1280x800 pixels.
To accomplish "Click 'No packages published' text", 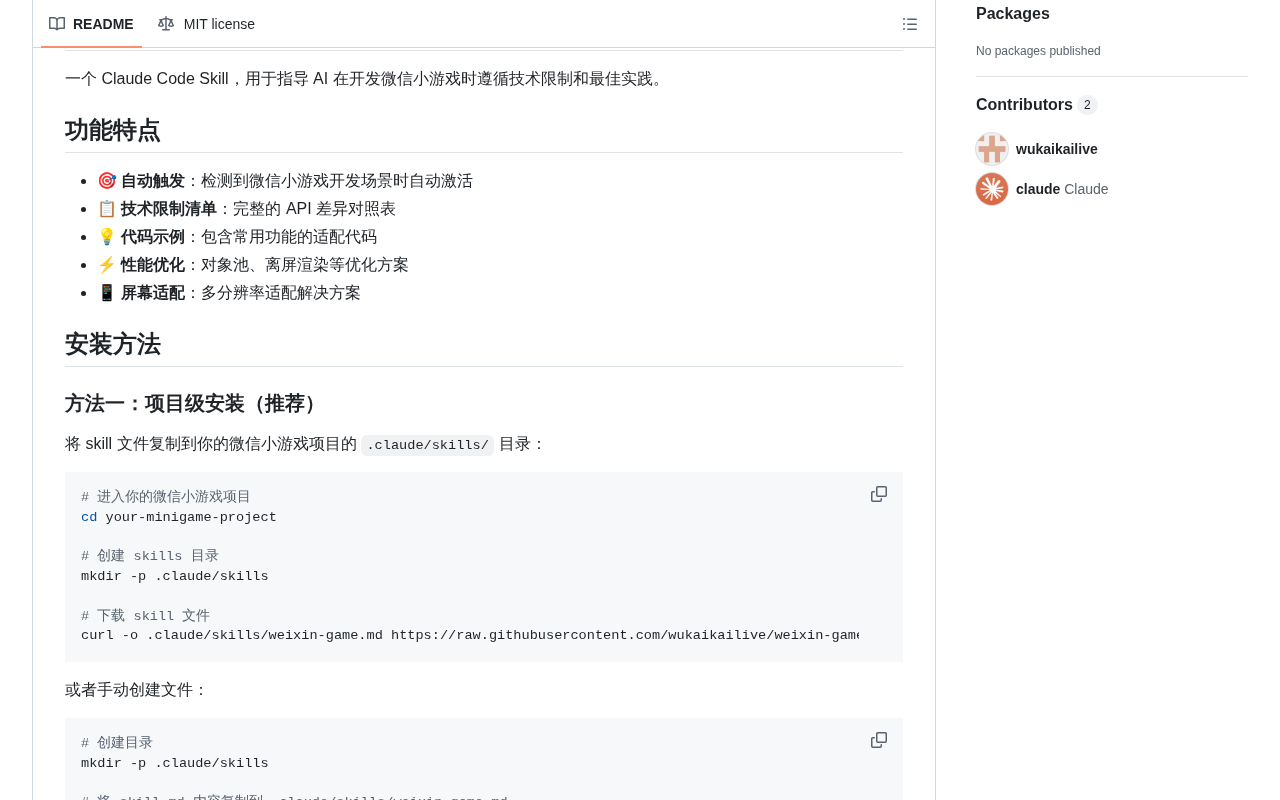I will pos(1038,51).
